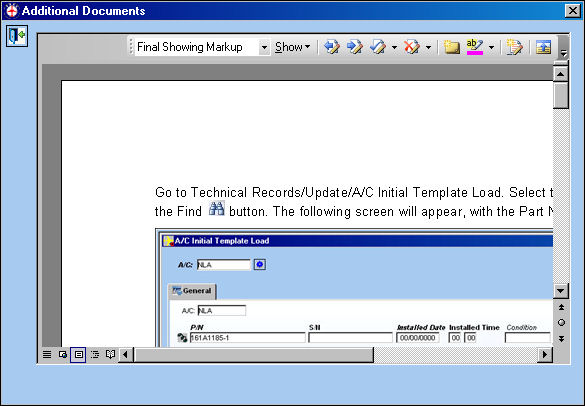
Task: Click the binoculars Find icon in document text
Action: (216, 209)
